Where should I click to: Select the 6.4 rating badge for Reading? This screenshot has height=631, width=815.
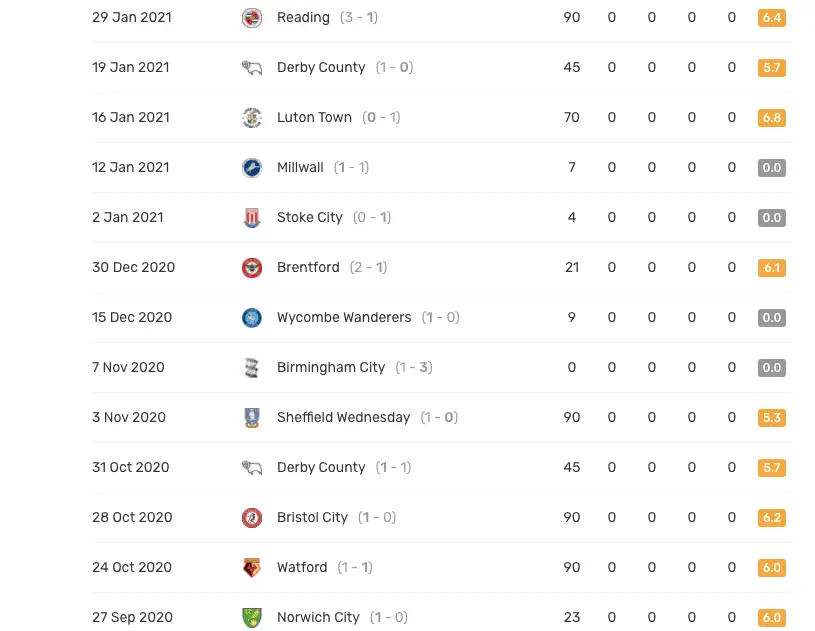point(772,18)
